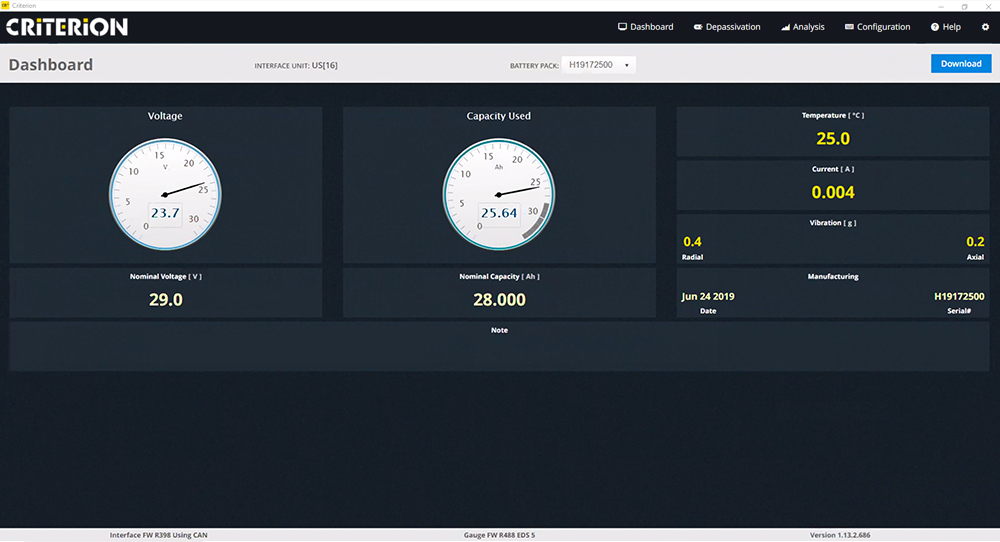The image size is (1000, 542).
Task: Open the Help menu
Action: pyautogui.click(x=945, y=27)
